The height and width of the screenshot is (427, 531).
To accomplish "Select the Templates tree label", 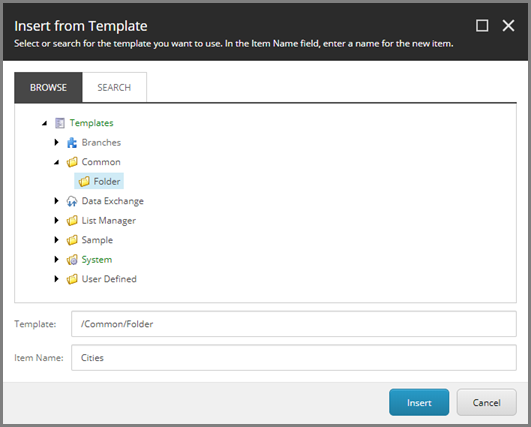I will coord(91,123).
